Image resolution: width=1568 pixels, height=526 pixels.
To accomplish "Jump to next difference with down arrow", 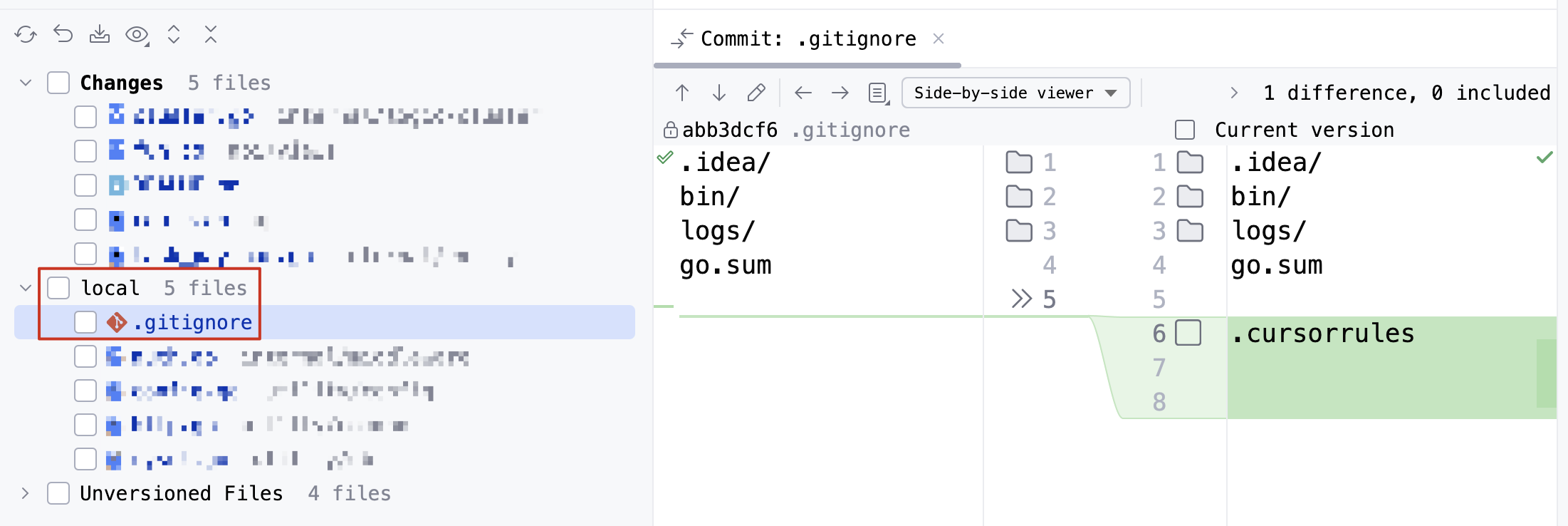I will pyautogui.click(x=719, y=93).
